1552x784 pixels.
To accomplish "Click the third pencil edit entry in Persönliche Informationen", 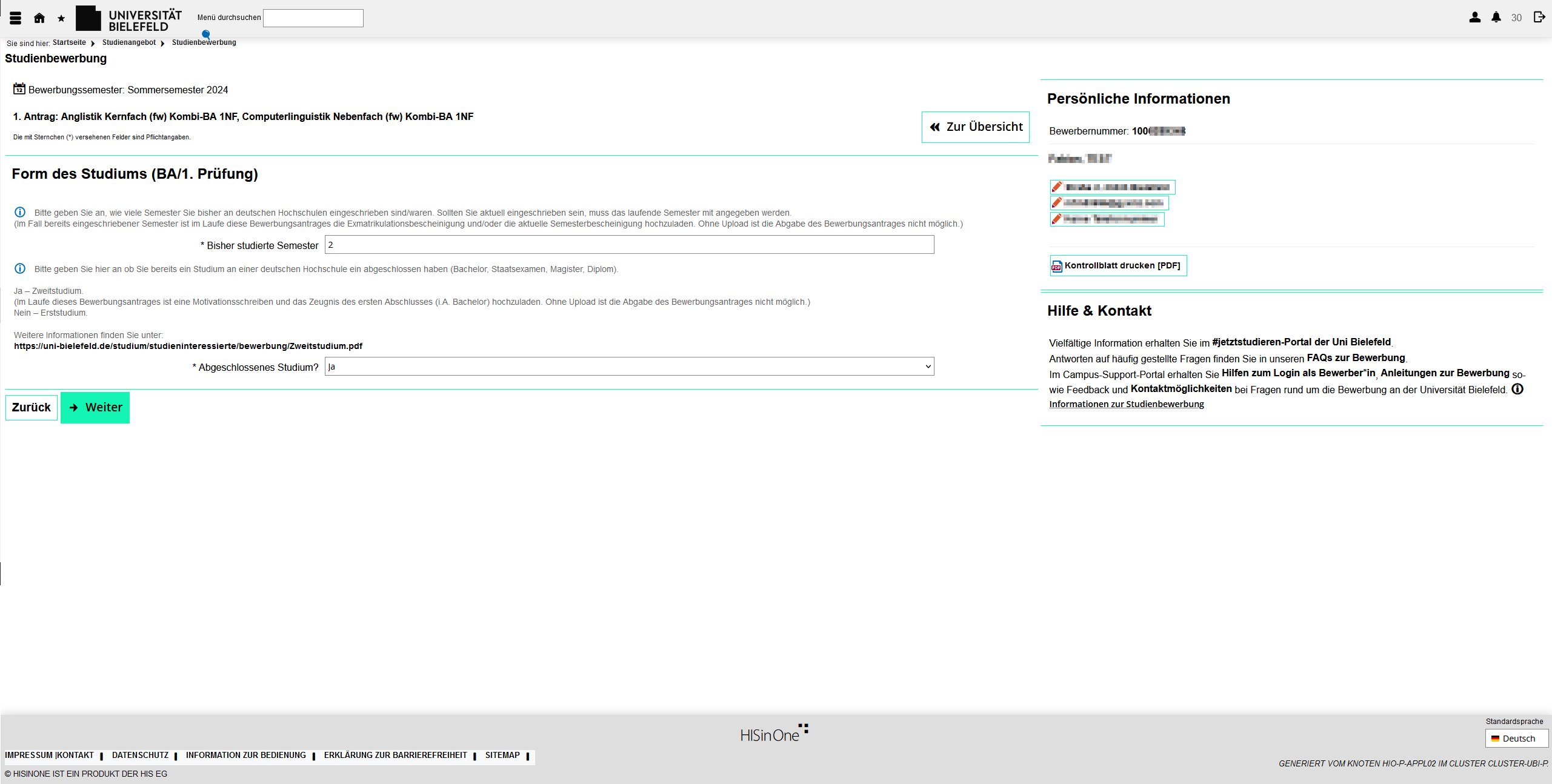I will click(x=1107, y=219).
